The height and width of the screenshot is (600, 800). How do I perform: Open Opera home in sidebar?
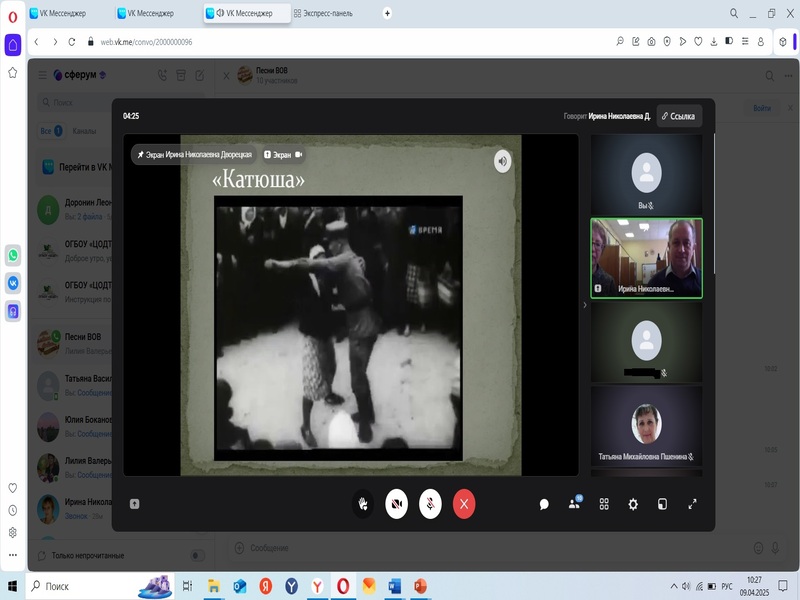(x=13, y=45)
